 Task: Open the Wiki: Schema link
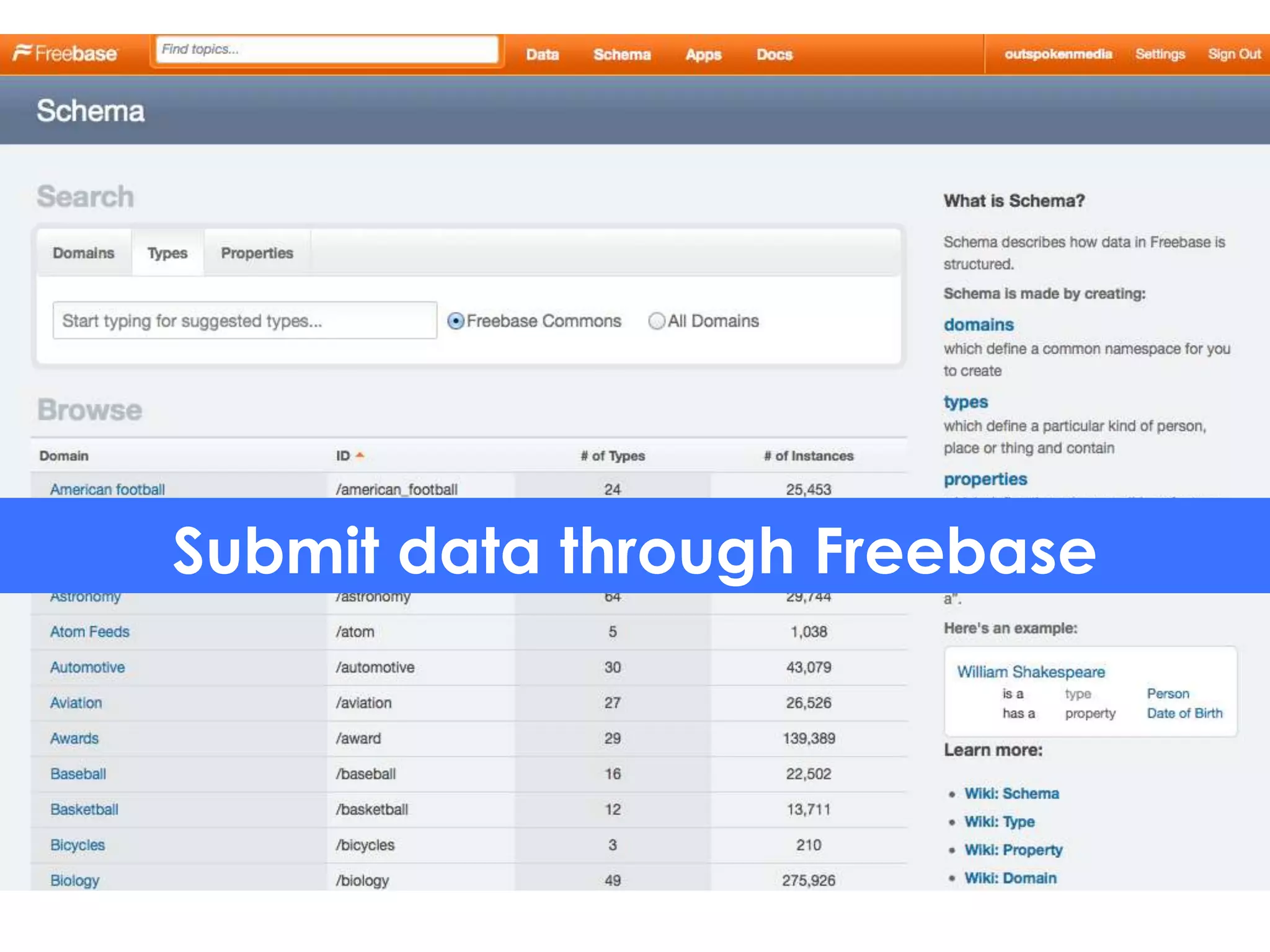click(x=1011, y=793)
